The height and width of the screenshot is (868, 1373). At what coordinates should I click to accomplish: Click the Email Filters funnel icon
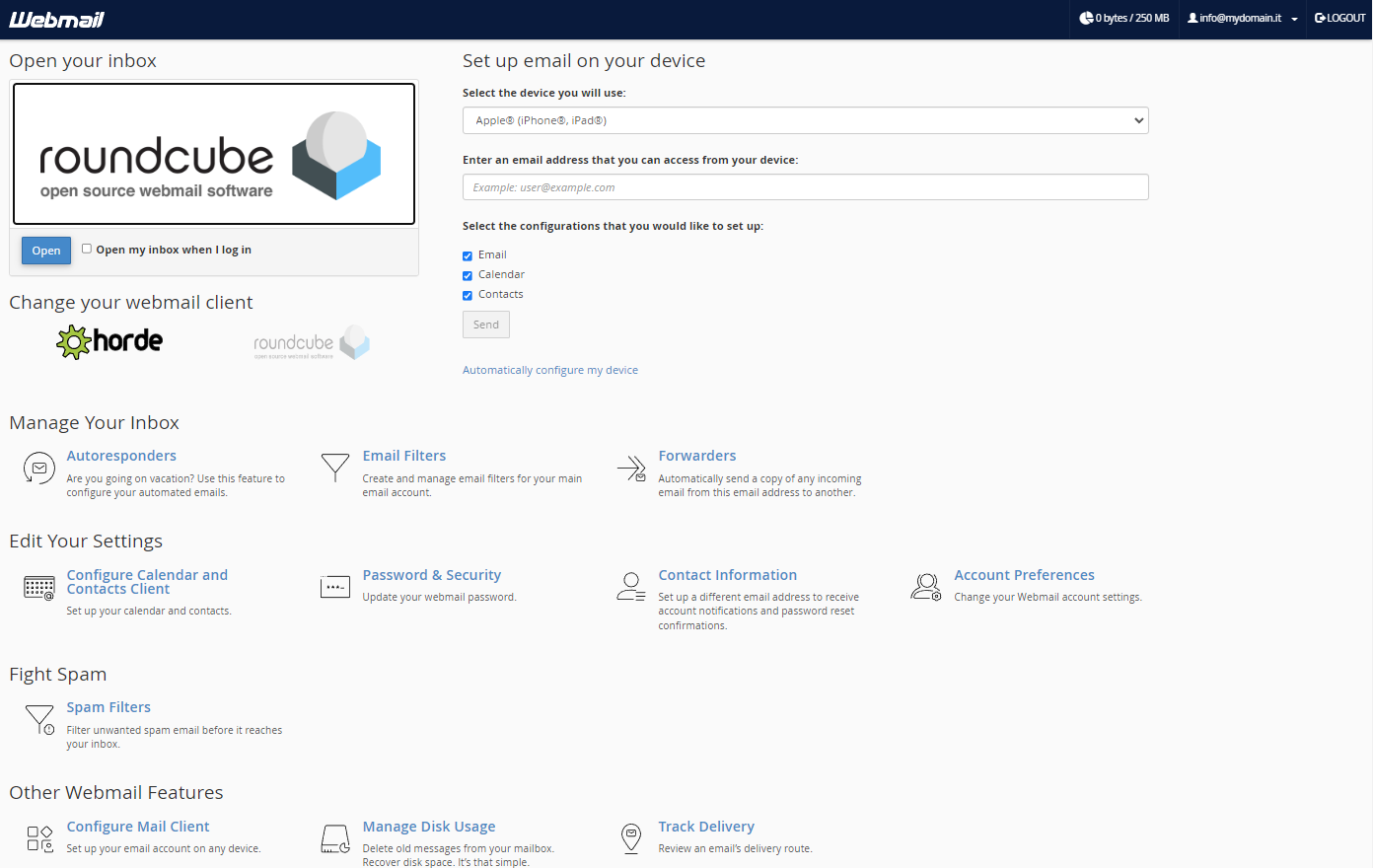point(335,467)
